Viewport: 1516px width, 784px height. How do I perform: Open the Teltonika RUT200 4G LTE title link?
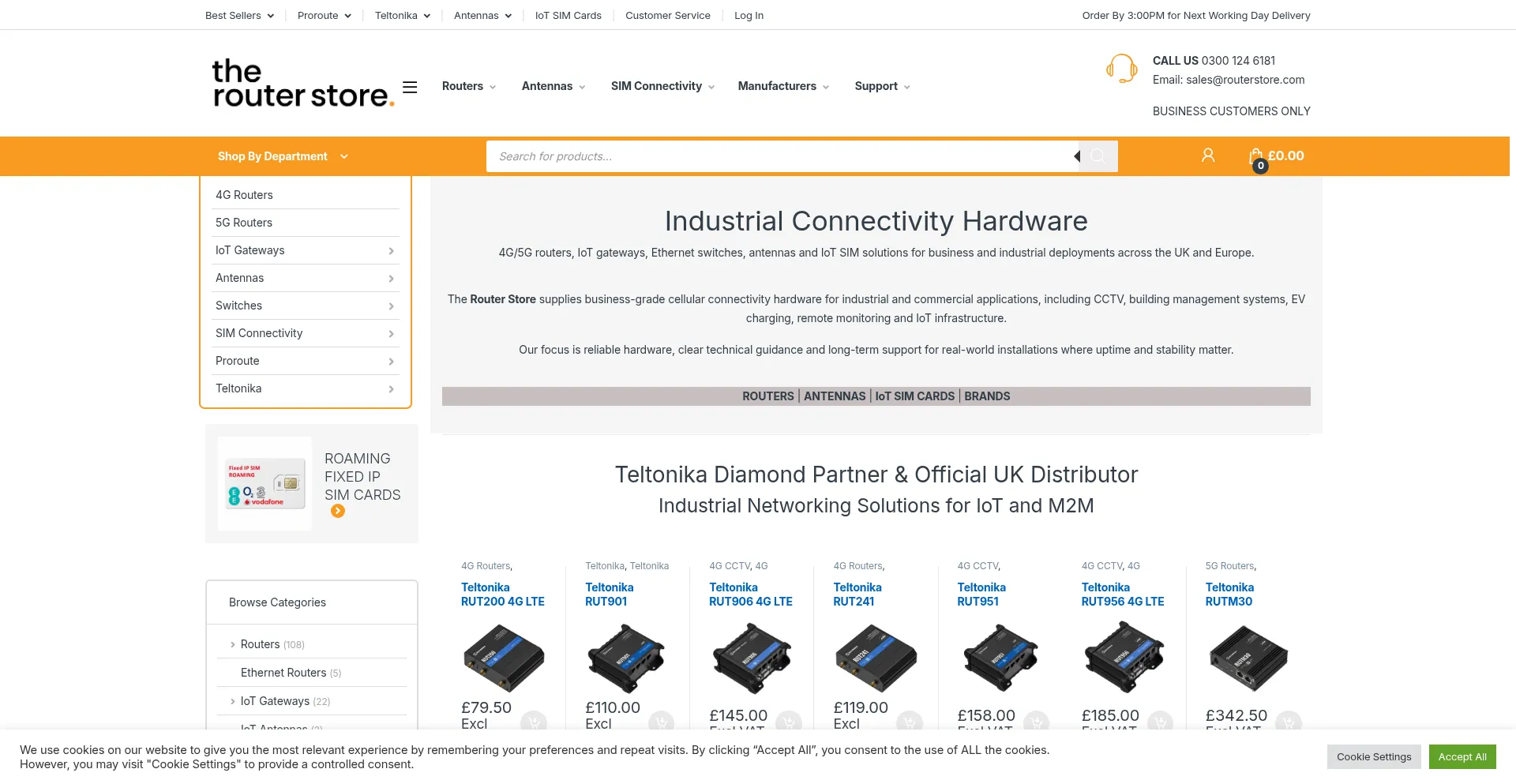(x=503, y=595)
